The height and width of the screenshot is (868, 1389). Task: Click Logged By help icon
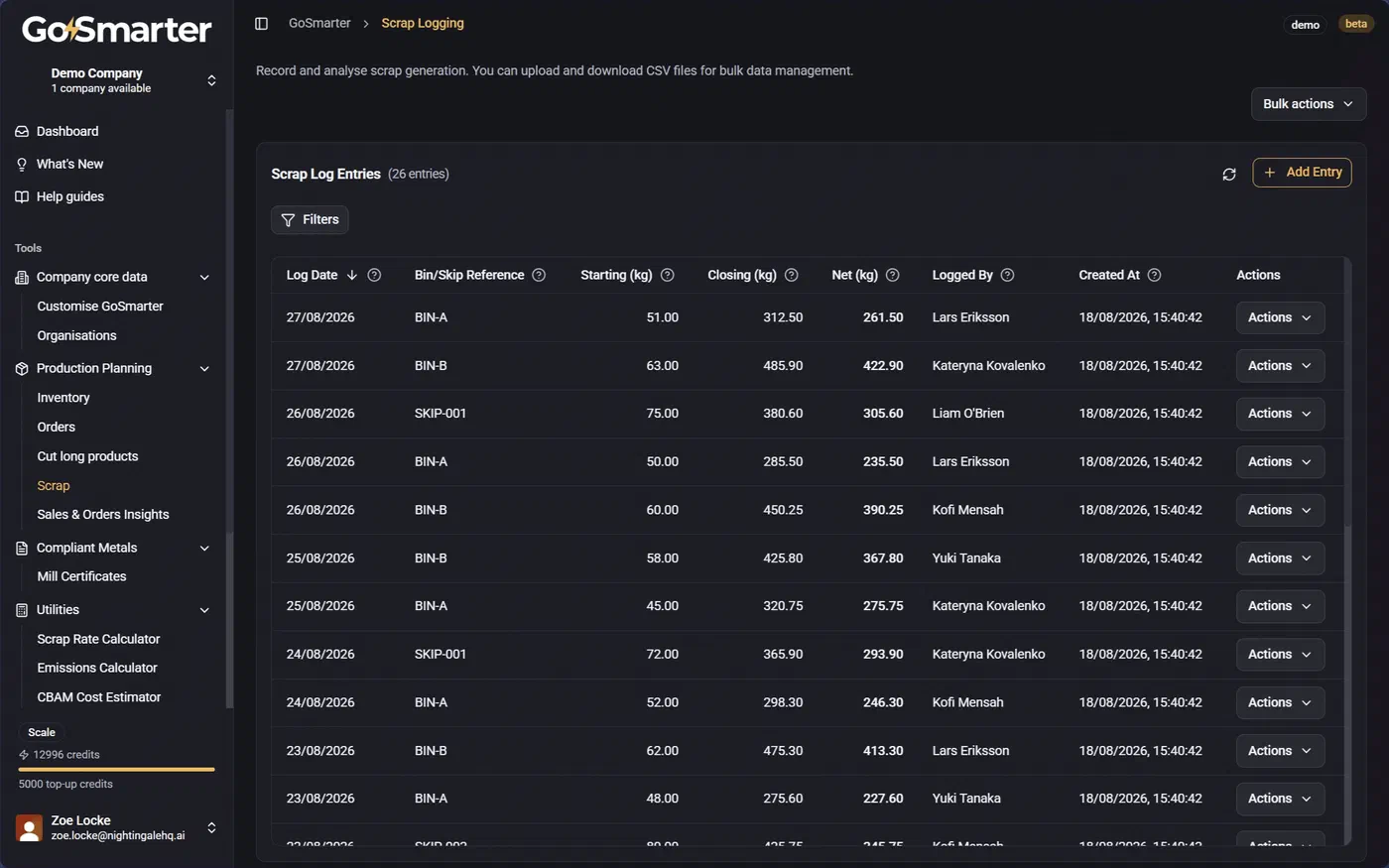(1008, 275)
